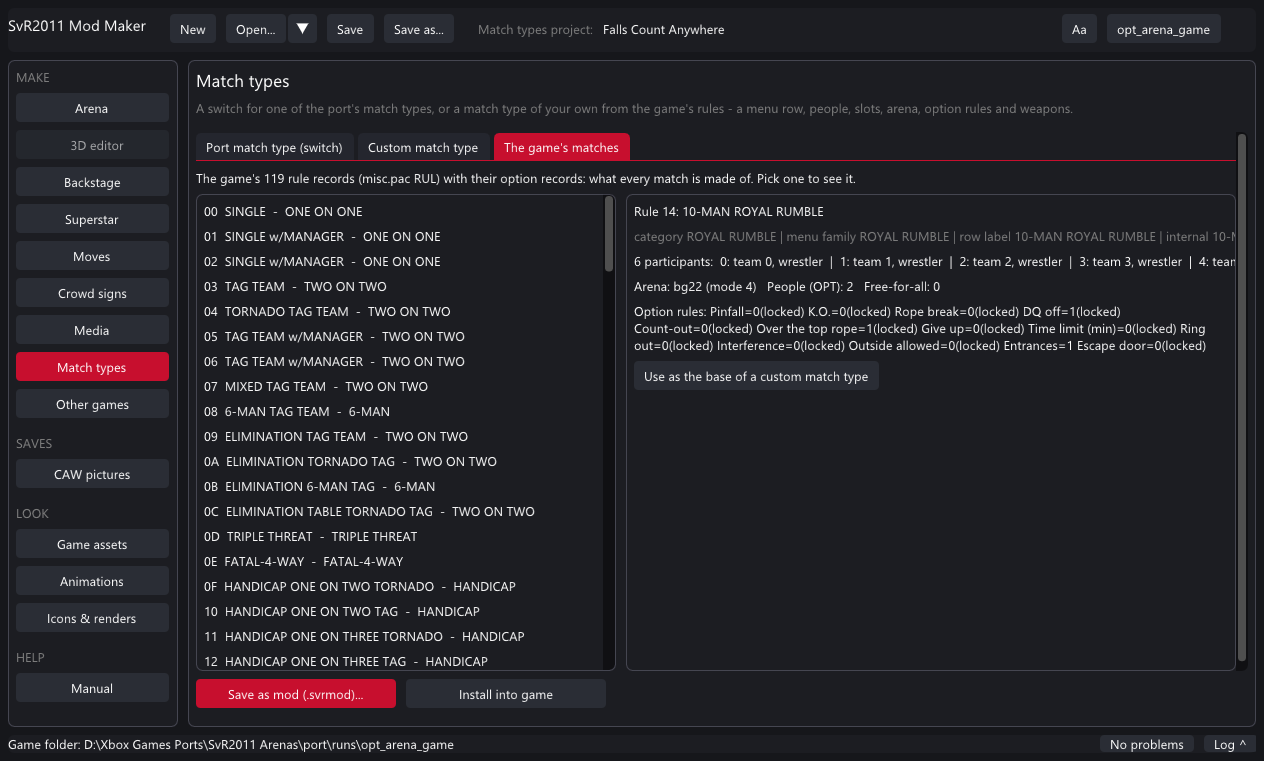
Task: Switch to Port match type (switch) tab
Action: [x=274, y=147]
